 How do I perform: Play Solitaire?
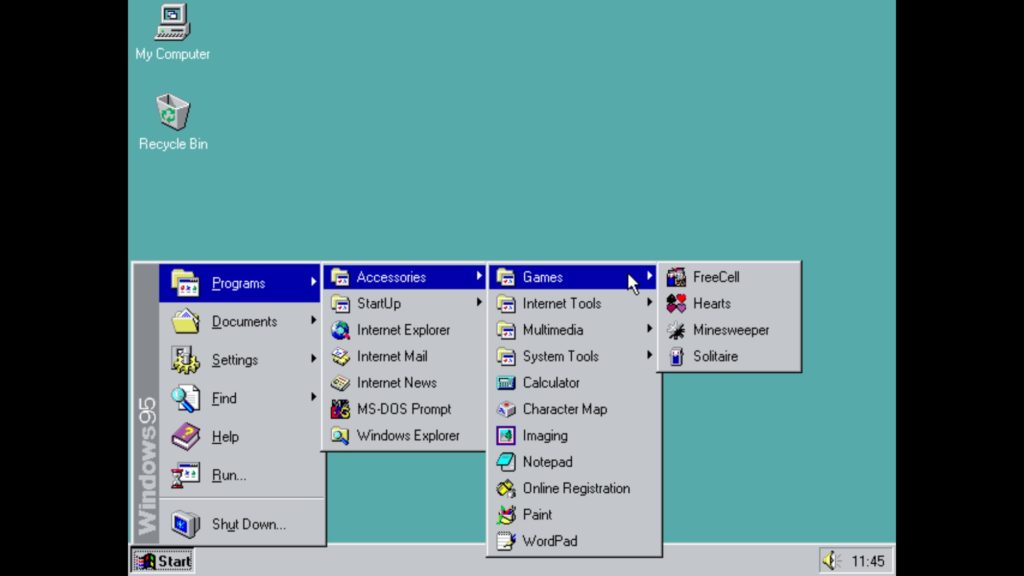(x=714, y=356)
